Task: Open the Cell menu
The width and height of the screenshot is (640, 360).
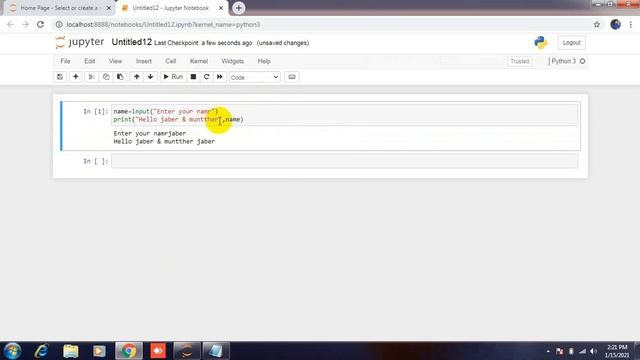Action: 171,61
